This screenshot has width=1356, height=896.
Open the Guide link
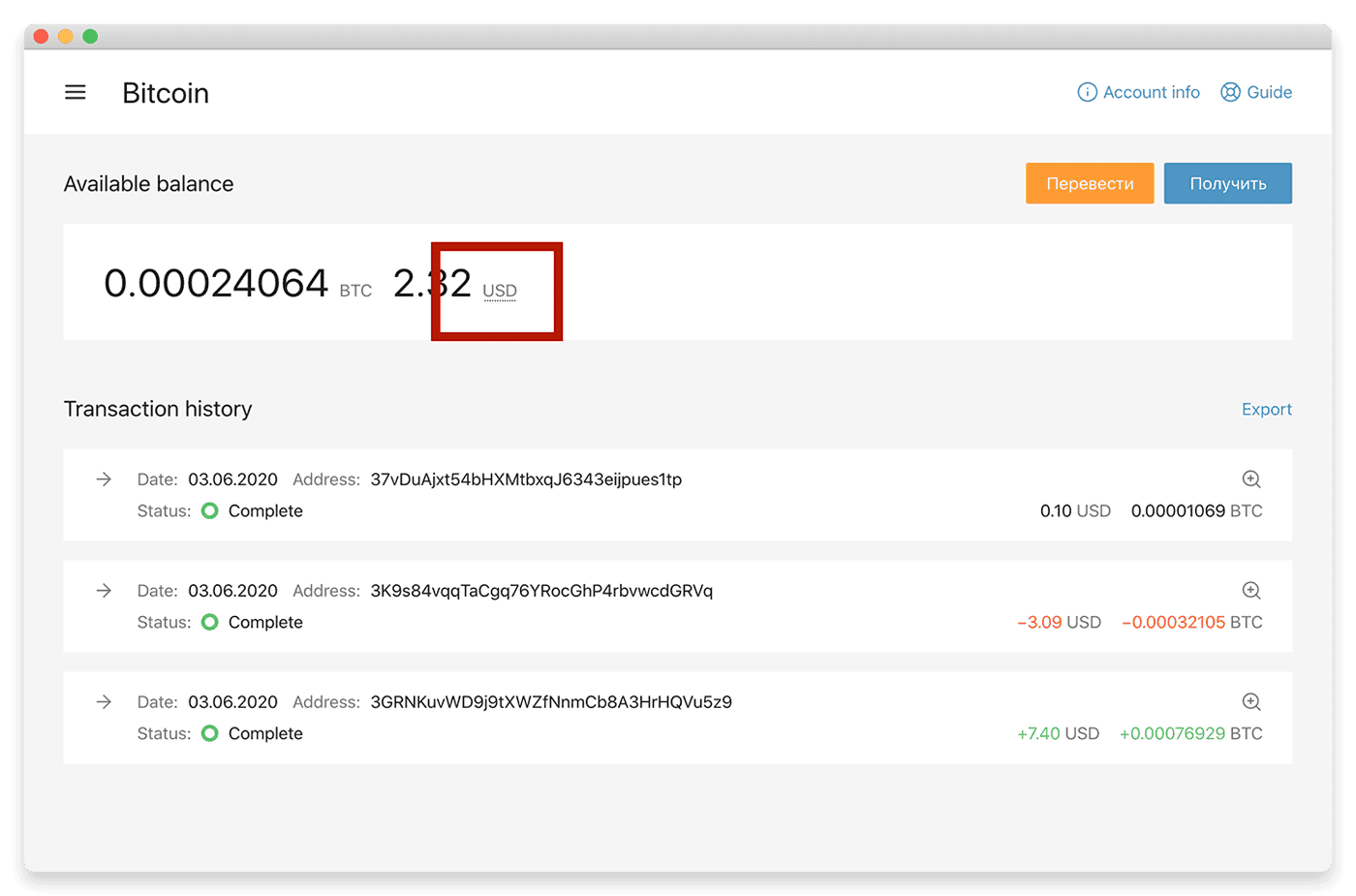coord(1256,92)
